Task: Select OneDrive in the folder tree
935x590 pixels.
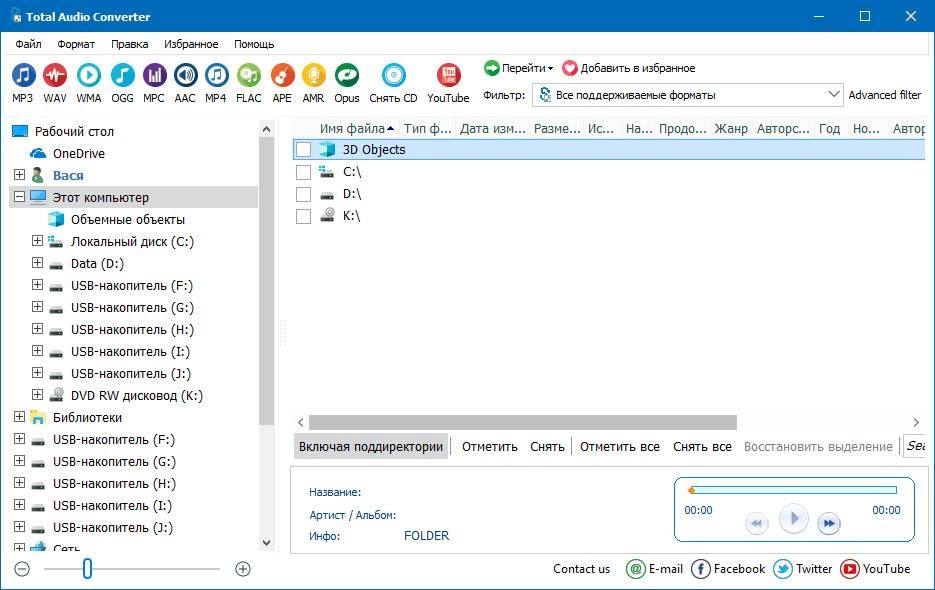Action: point(79,154)
